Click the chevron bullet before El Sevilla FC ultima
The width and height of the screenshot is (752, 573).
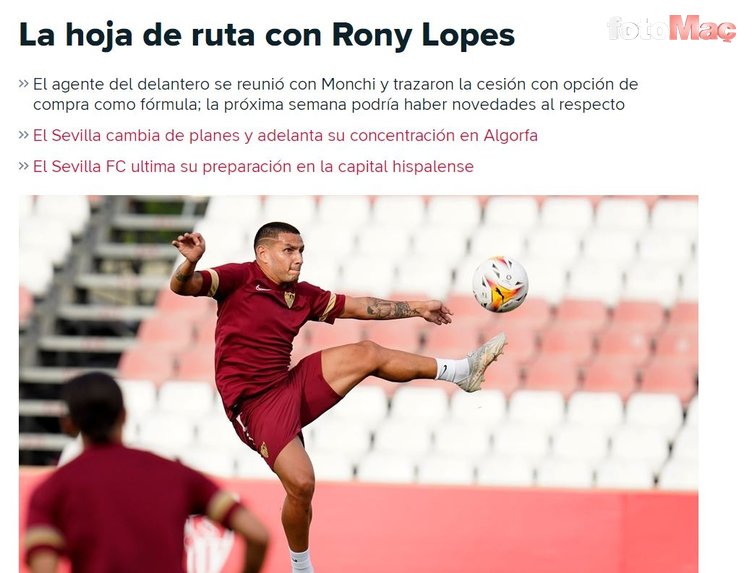[24, 166]
